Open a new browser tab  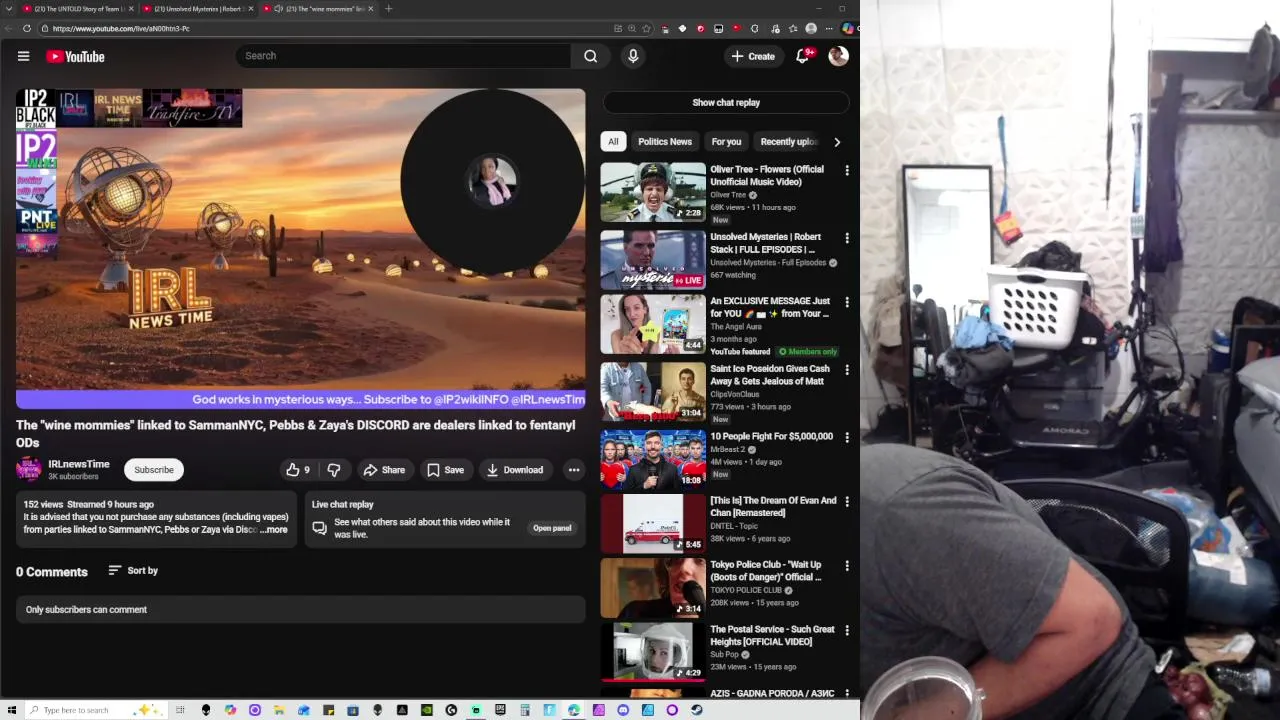(388, 9)
